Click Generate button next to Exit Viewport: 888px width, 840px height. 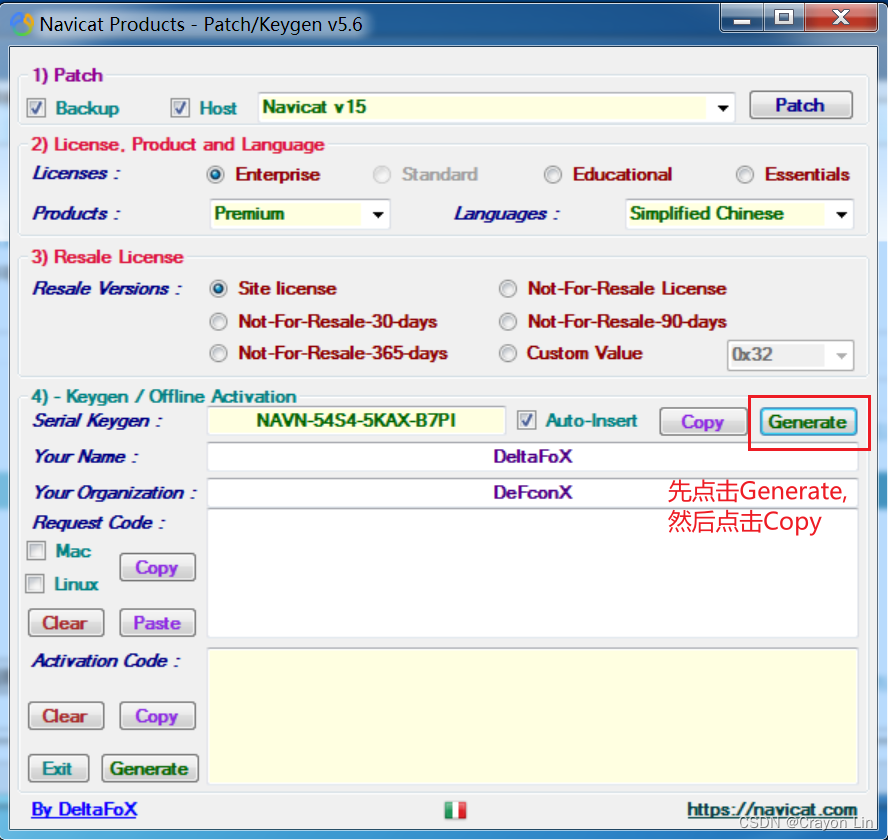tap(150, 769)
